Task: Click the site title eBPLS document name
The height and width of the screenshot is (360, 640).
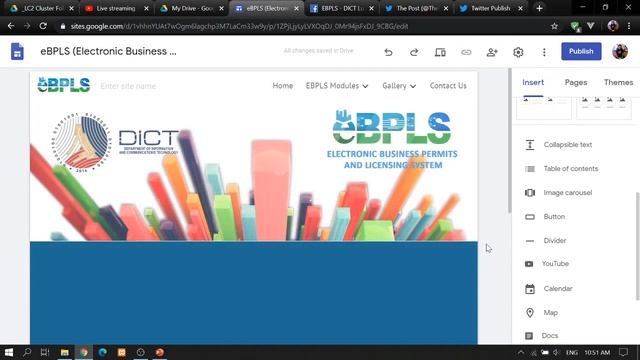Action: pyautogui.click(x=108, y=51)
